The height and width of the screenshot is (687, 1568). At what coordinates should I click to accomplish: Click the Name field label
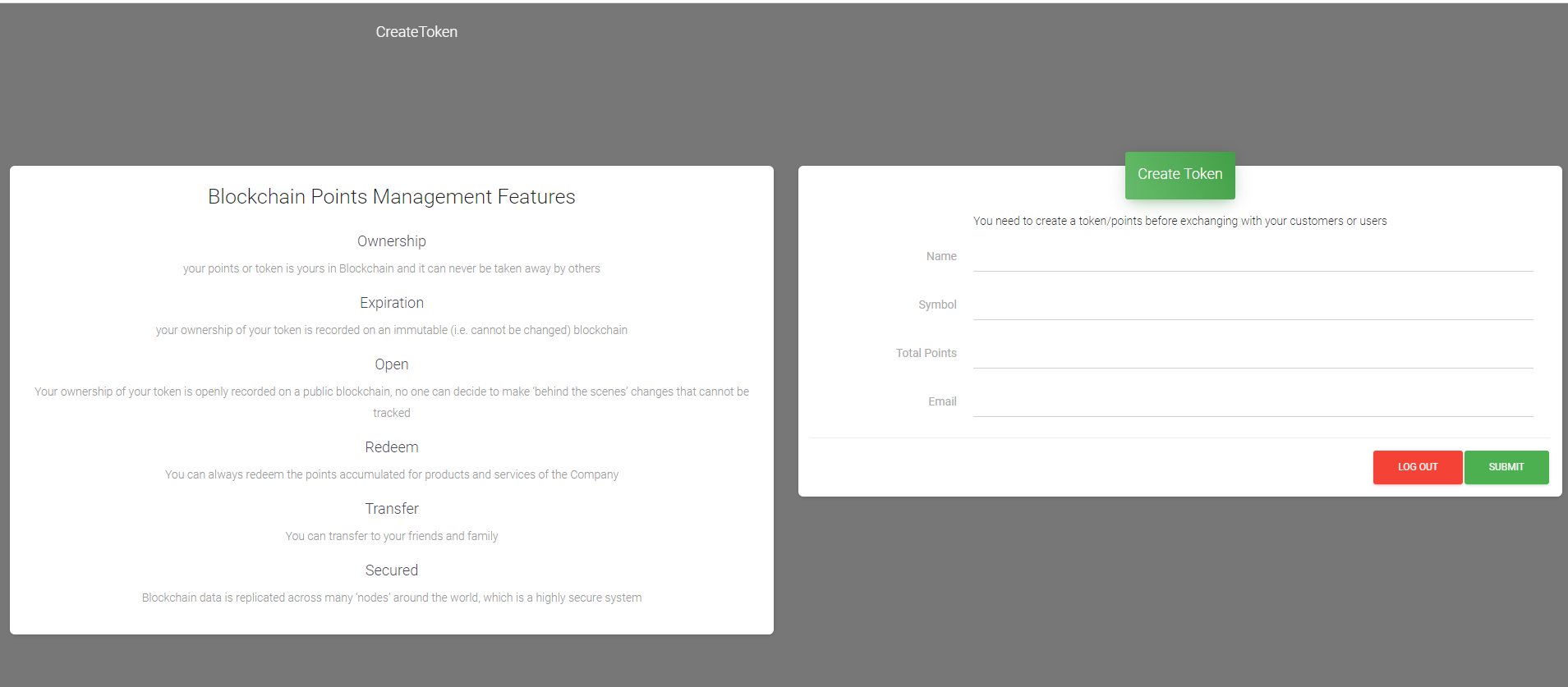coord(941,257)
